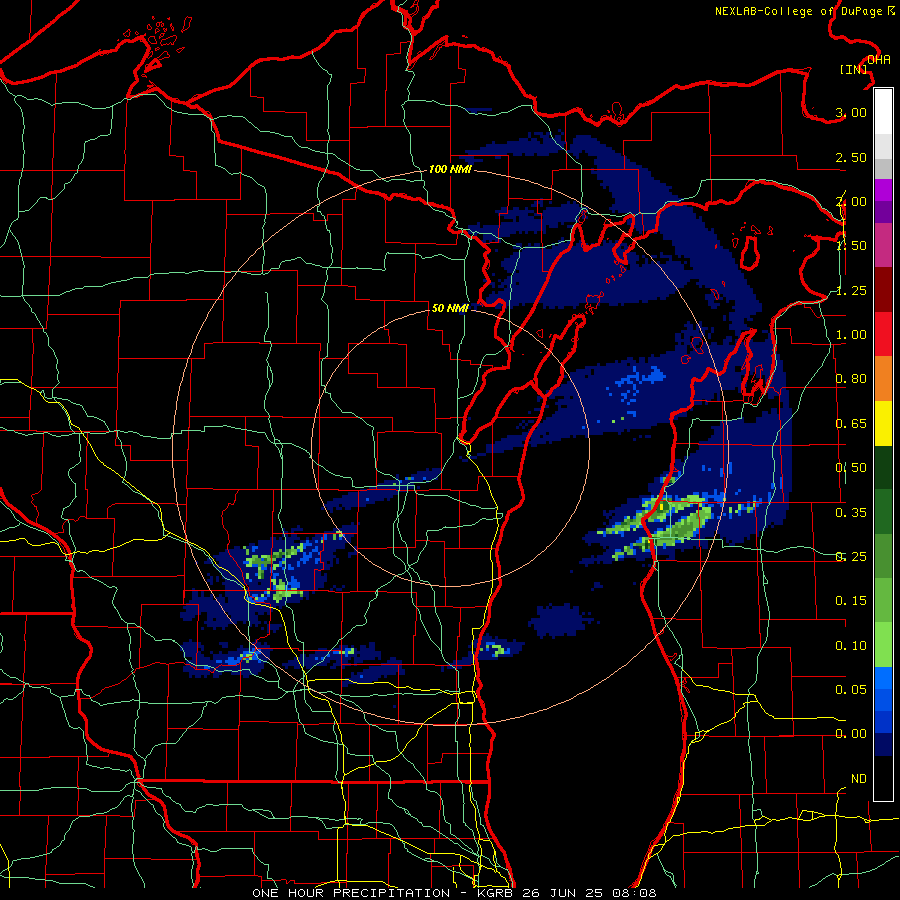900x900 pixels.
Task: Click the white 3.00 legend swatch
Action: pos(883,112)
